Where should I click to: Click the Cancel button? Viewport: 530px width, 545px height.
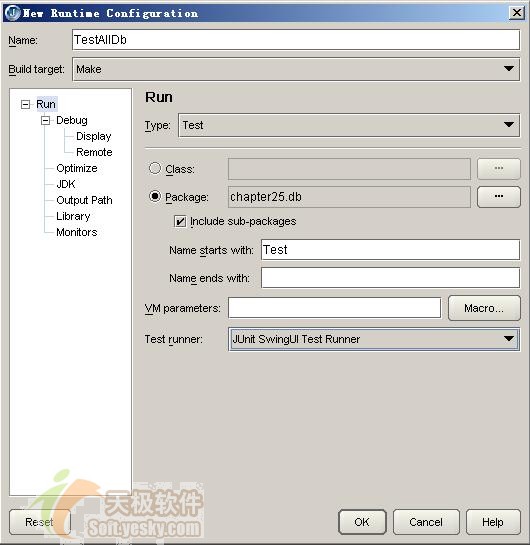(x=426, y=522)
